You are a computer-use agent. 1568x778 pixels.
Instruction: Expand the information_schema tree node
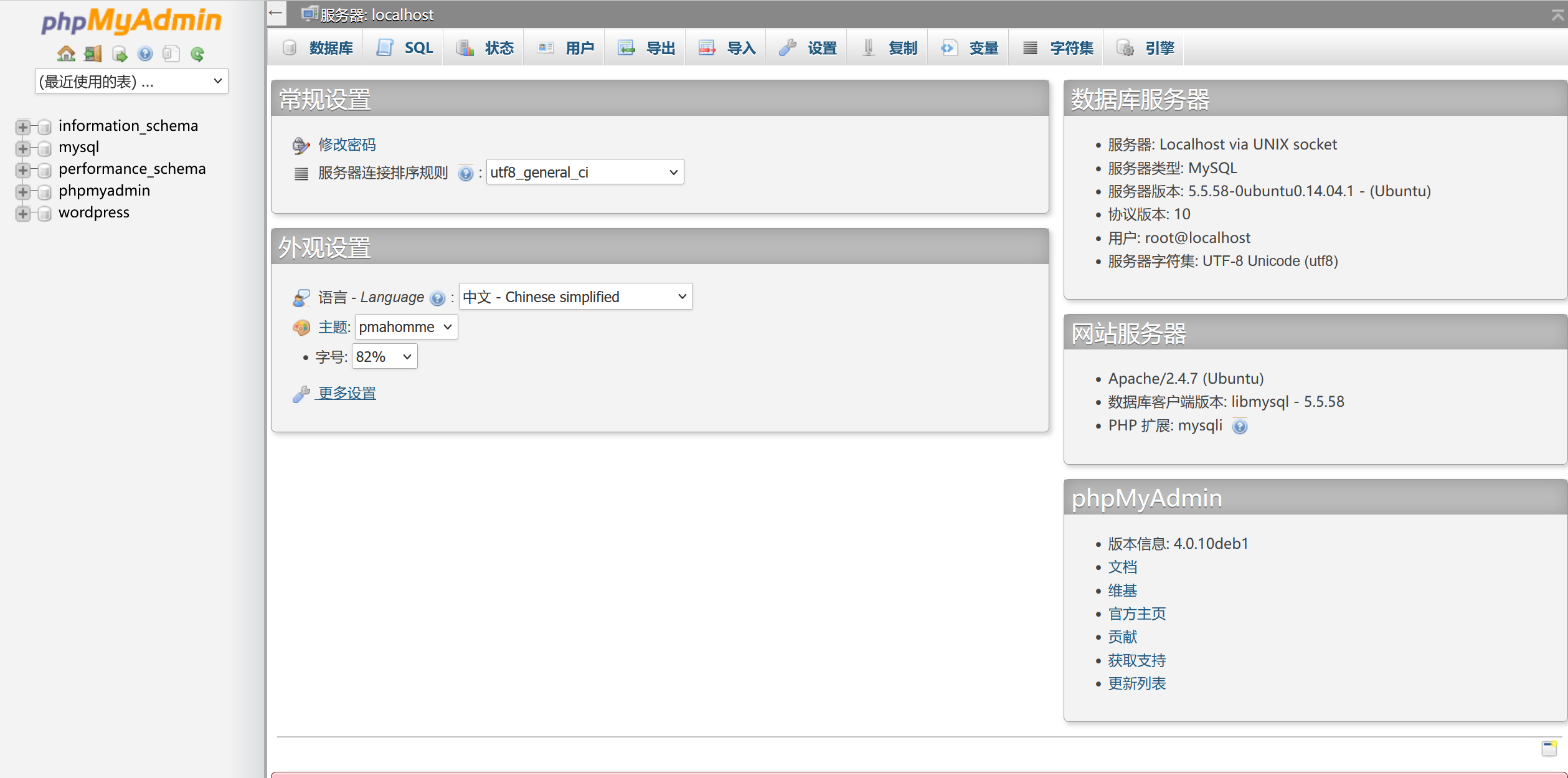click(x=22, y=127)
